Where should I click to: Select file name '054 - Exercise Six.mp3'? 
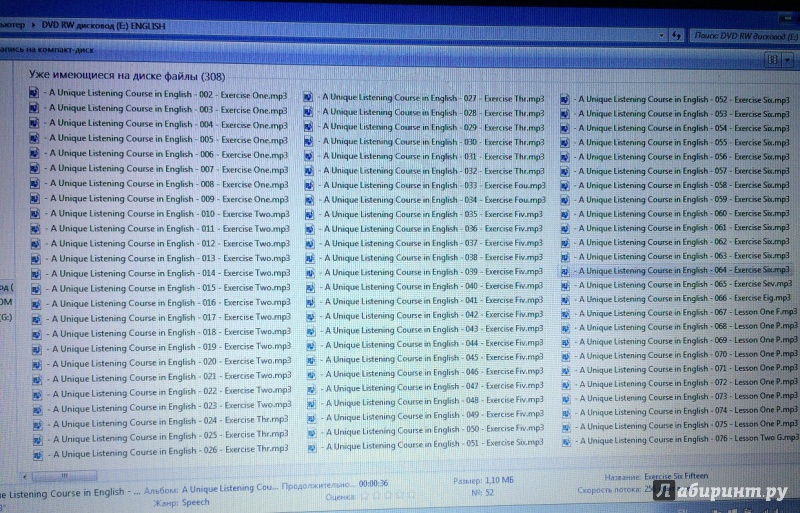point(684,128)
